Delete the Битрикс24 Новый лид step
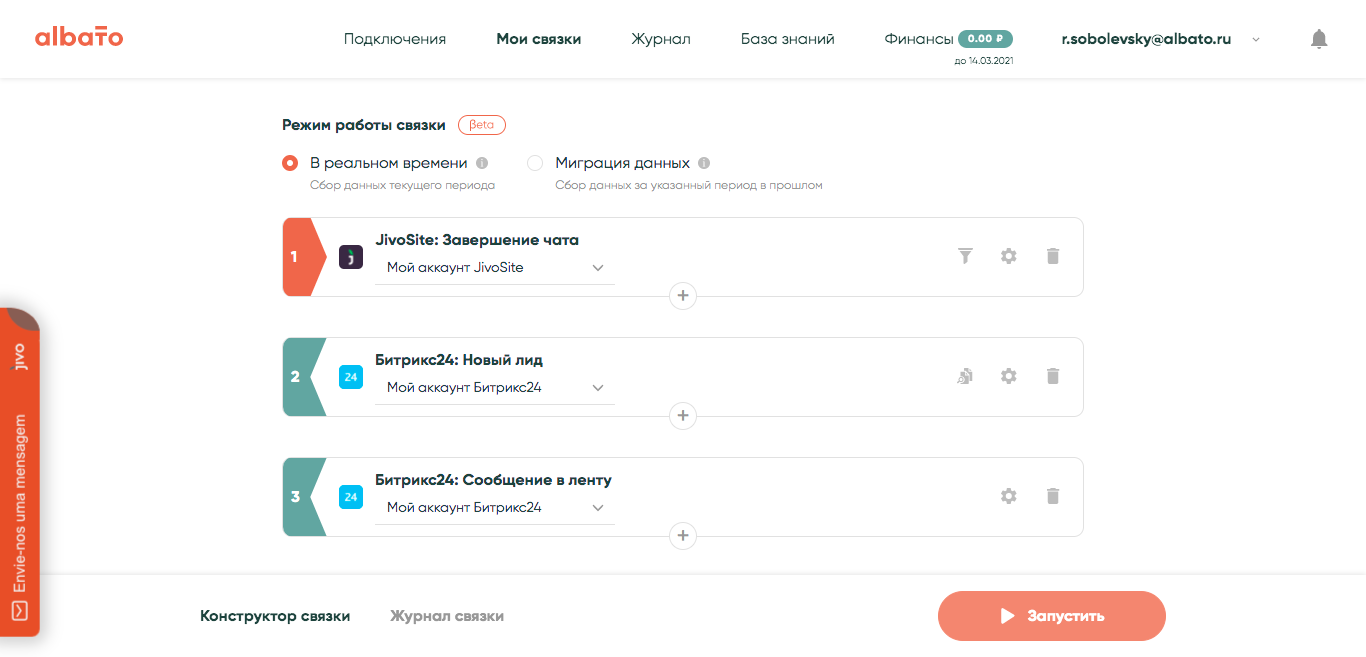This screenshot has height=657, width=1366. [x=1052, y=376]
